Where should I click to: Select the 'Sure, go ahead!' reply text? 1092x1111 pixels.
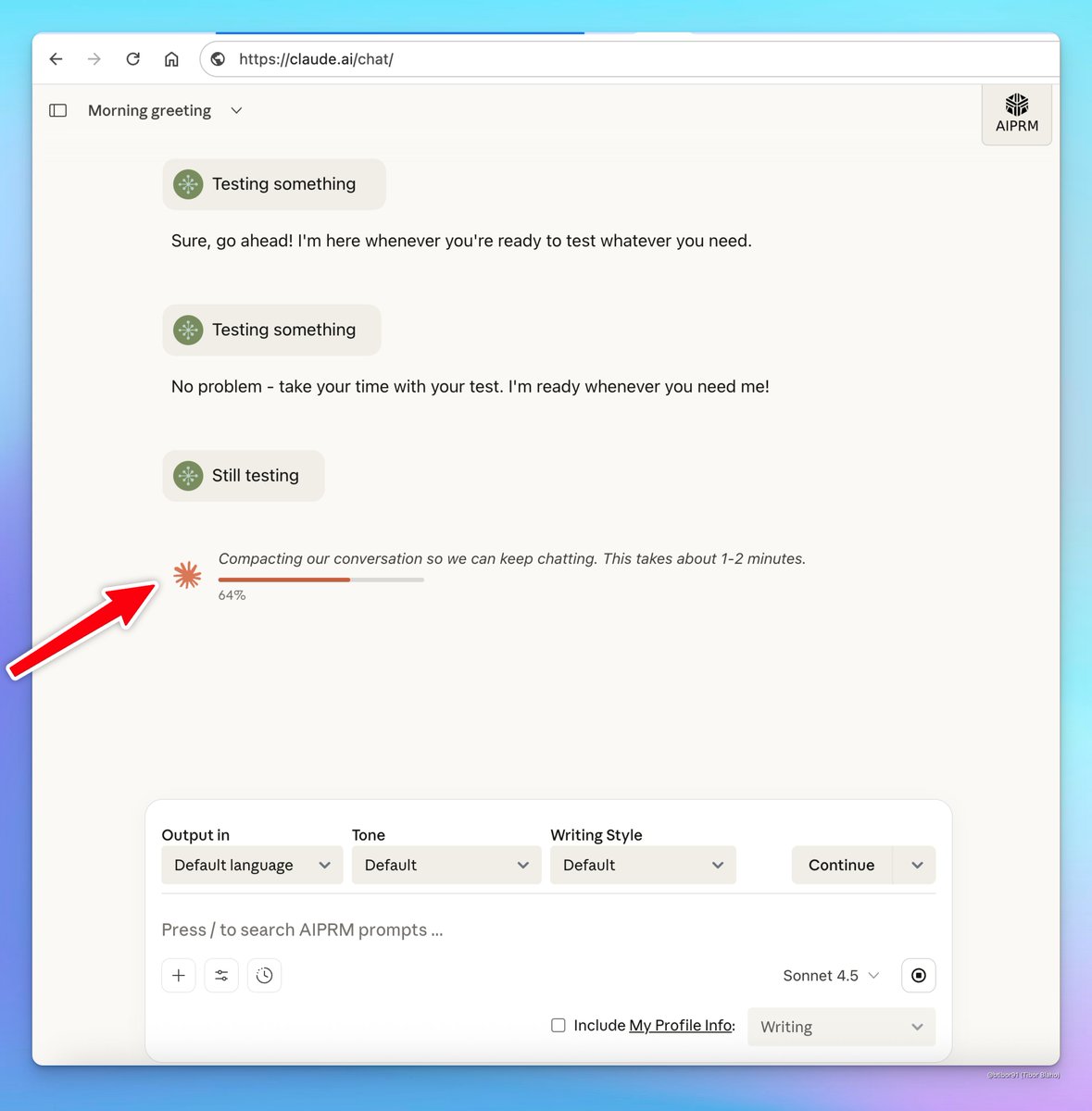click(x=461, y=241)
